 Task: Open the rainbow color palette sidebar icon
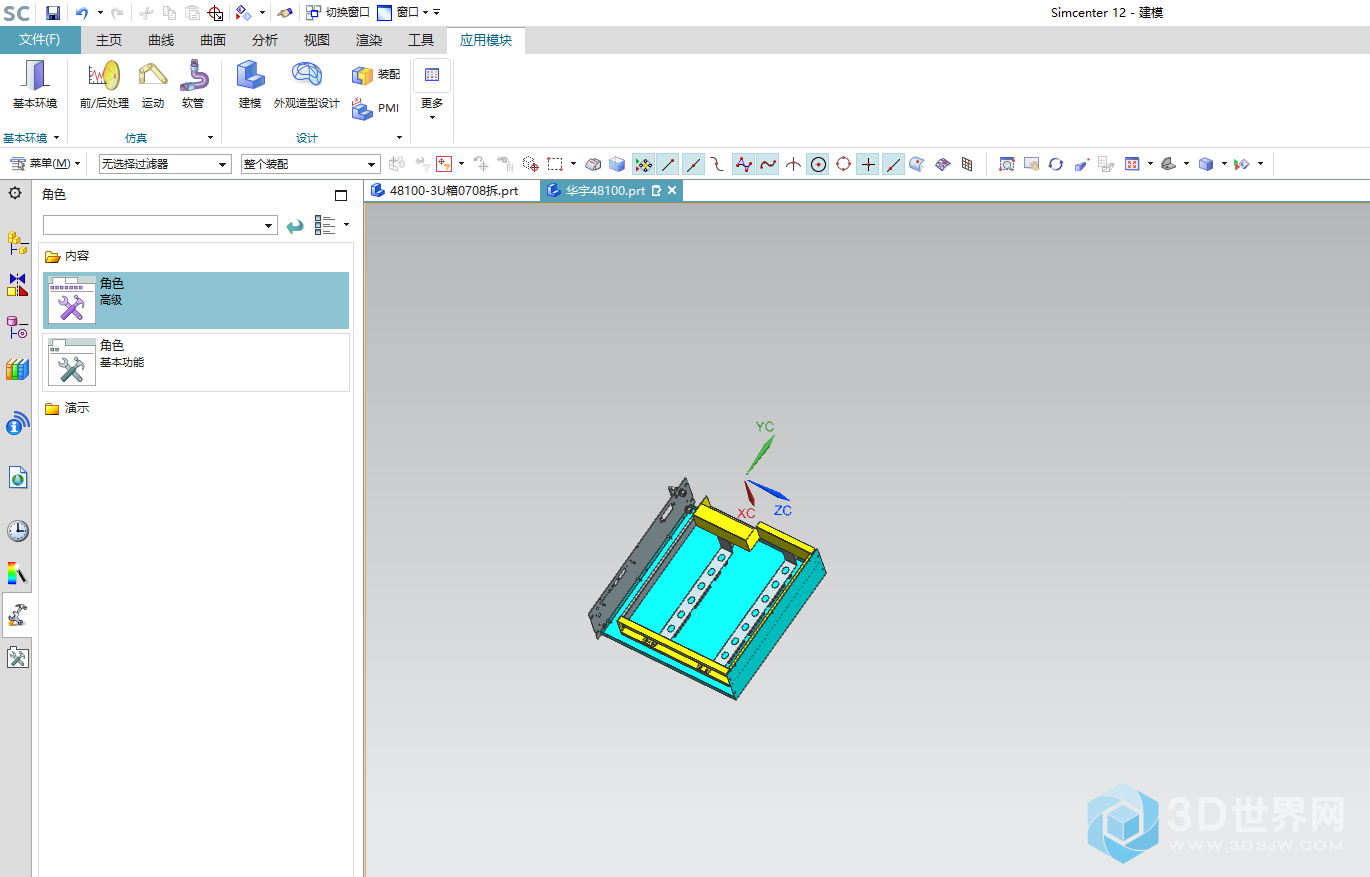[17, 573]
